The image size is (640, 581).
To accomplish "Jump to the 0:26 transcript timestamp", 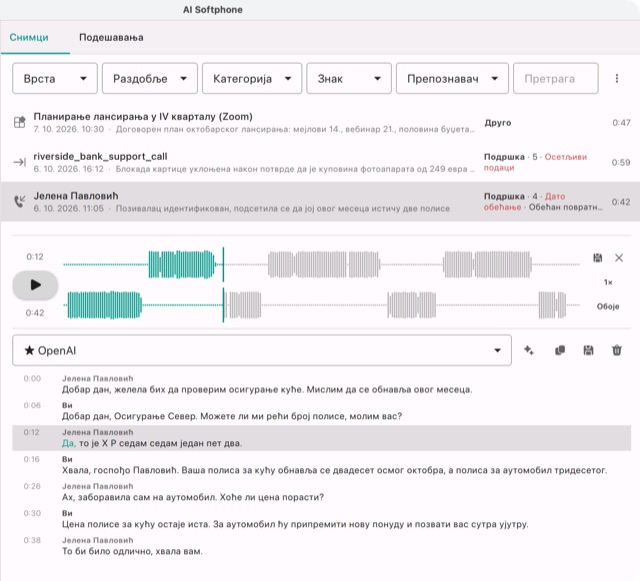I will coord(32,486).
